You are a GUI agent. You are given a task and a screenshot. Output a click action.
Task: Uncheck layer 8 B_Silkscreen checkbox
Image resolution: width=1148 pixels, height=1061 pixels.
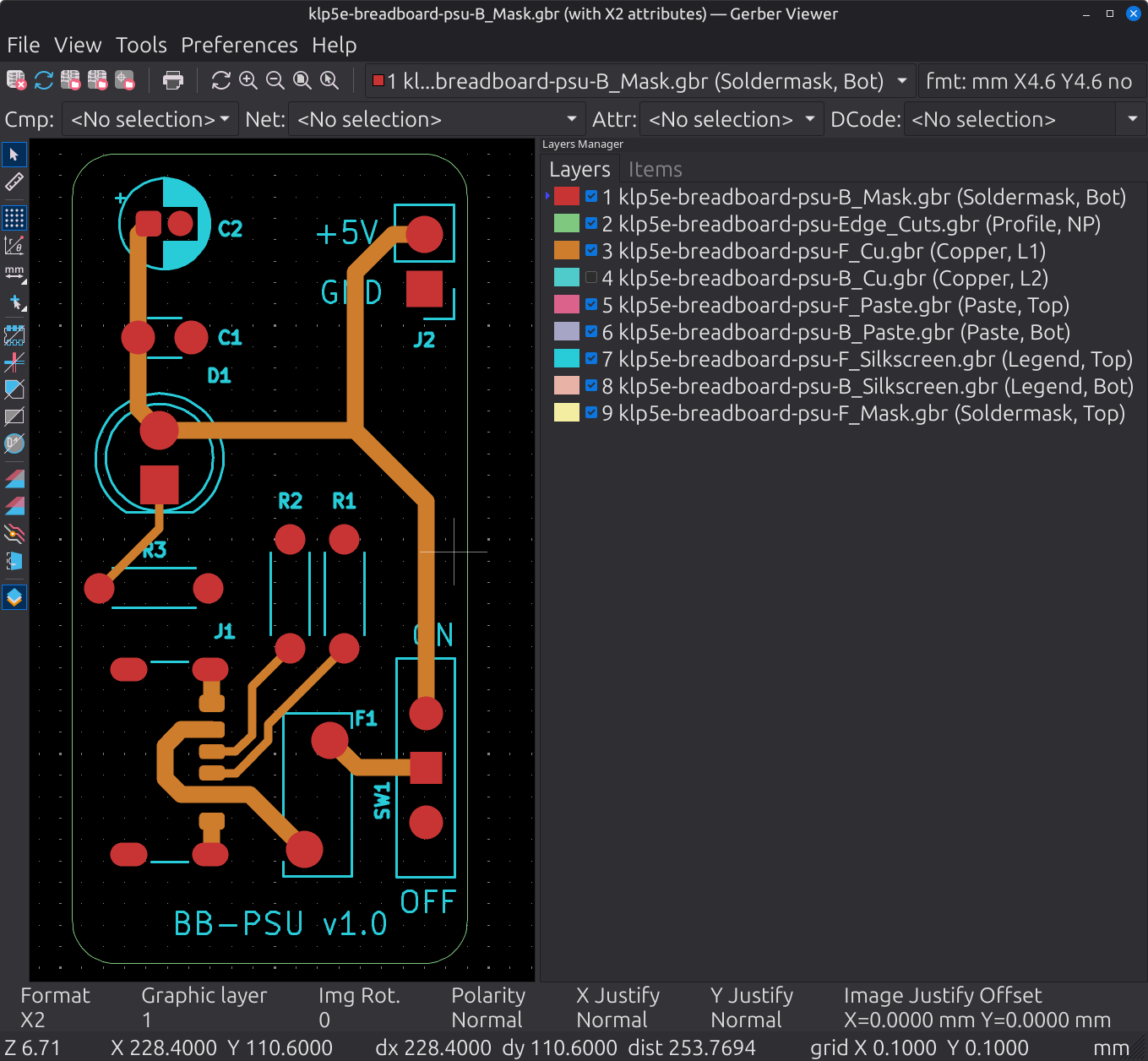click(591, 386)
